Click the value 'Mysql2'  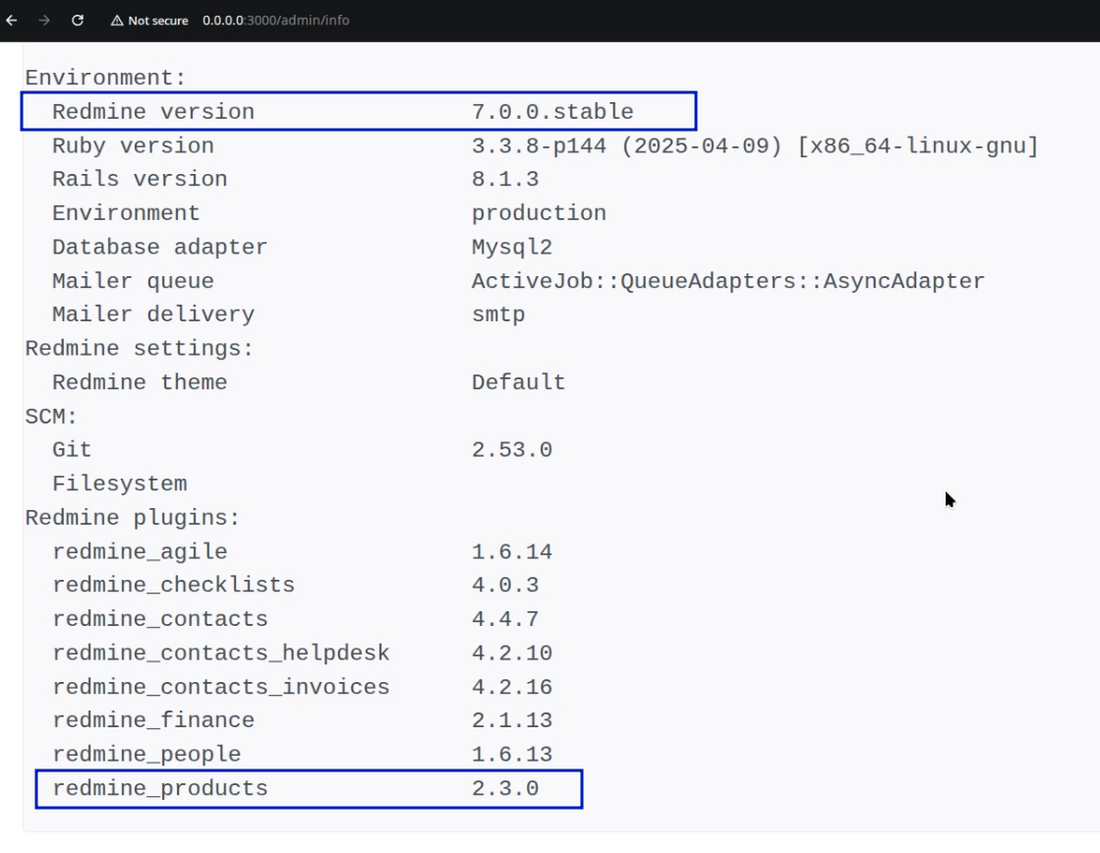(x=512, y=248)
